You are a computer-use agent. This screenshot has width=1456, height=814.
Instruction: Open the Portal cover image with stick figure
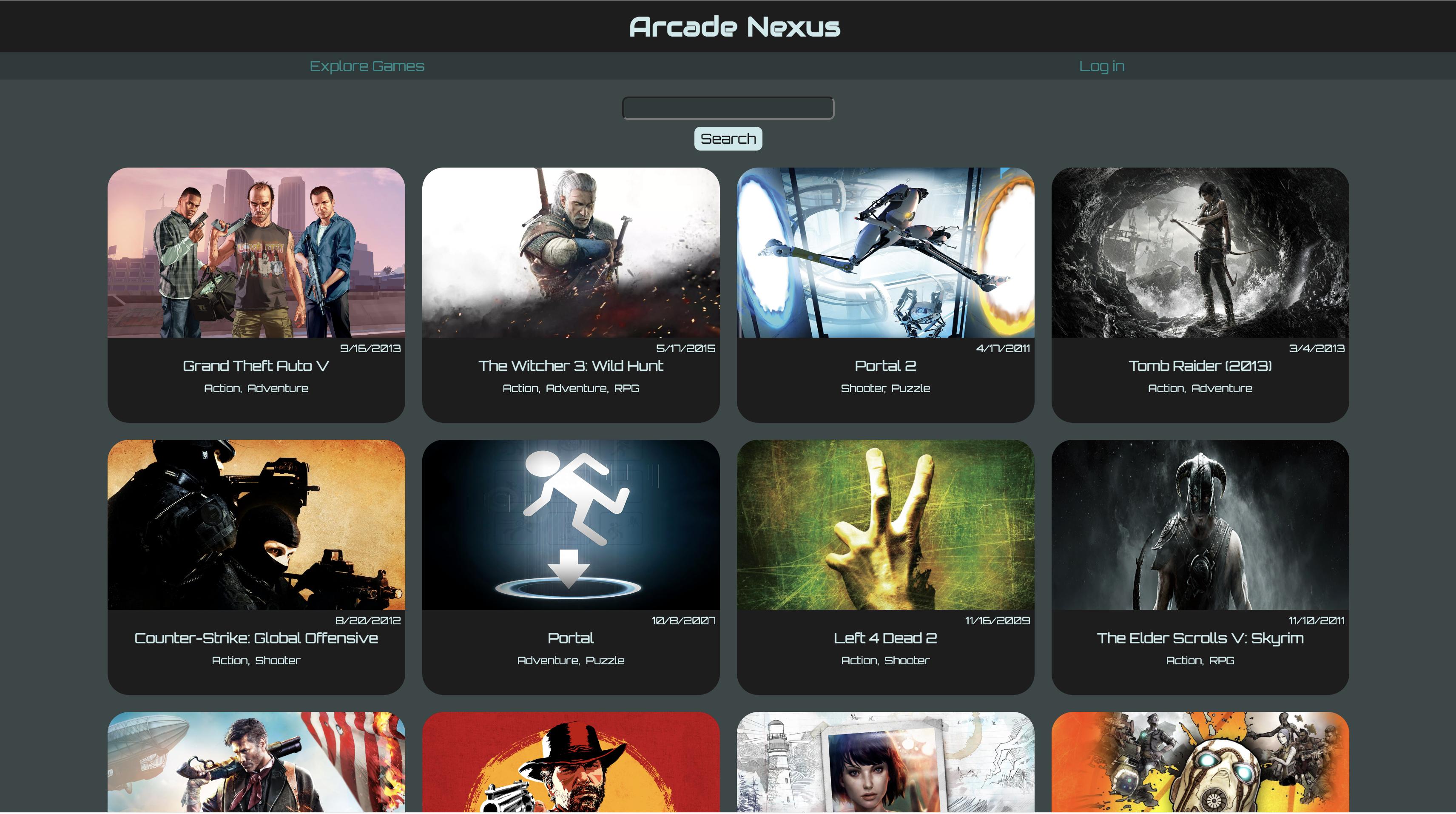coord(571,524)
